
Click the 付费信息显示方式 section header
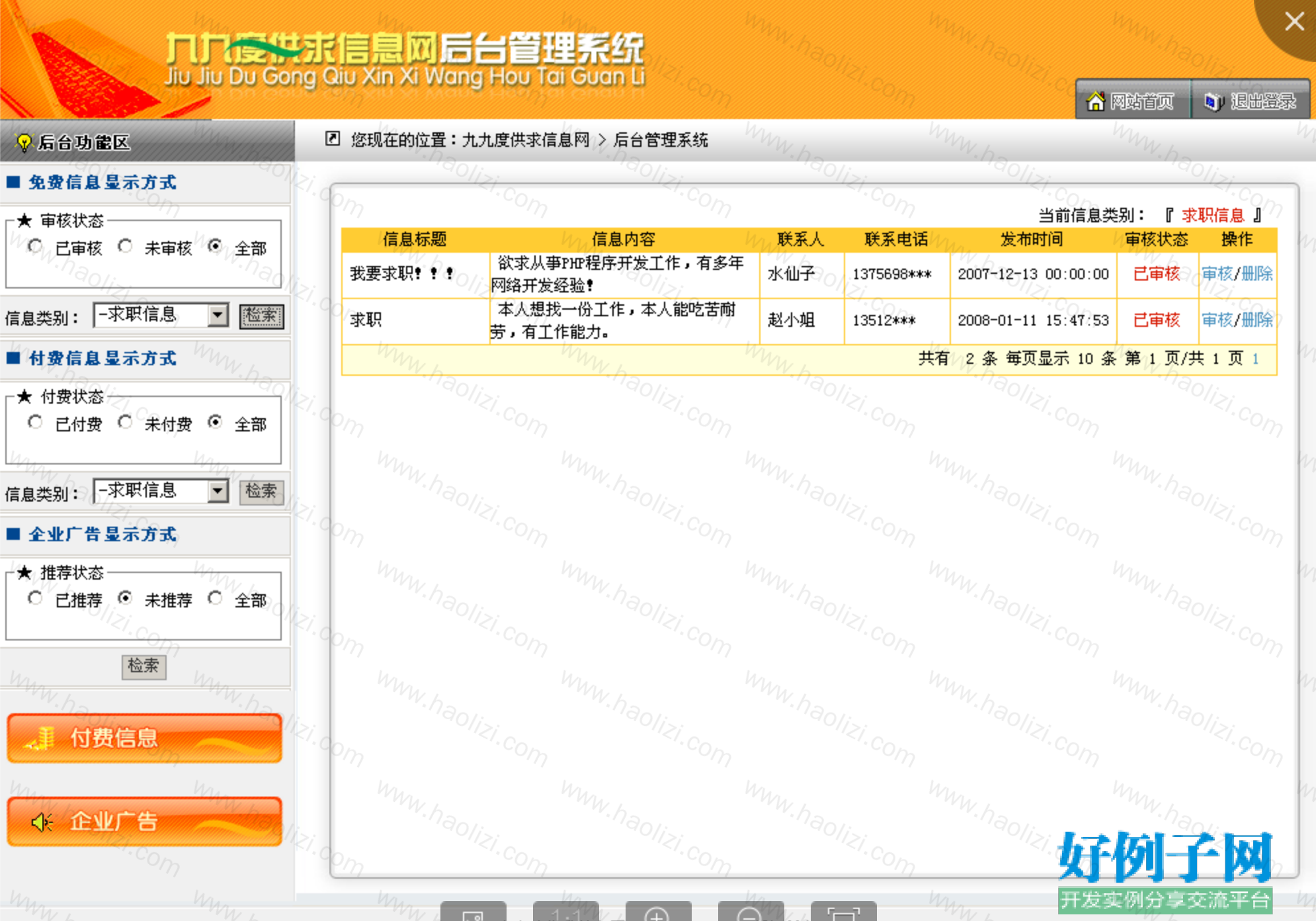click(x=103, y=359)
